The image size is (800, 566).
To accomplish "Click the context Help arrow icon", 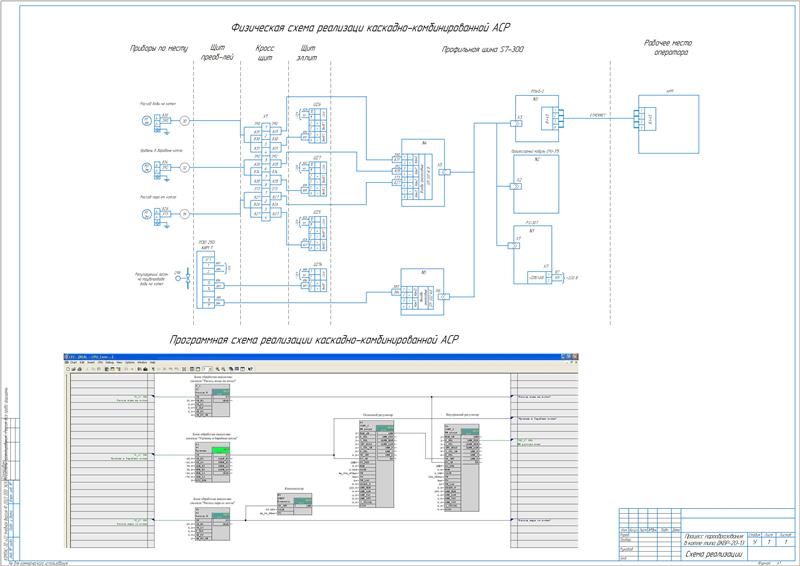I will [x=250, y=369].
